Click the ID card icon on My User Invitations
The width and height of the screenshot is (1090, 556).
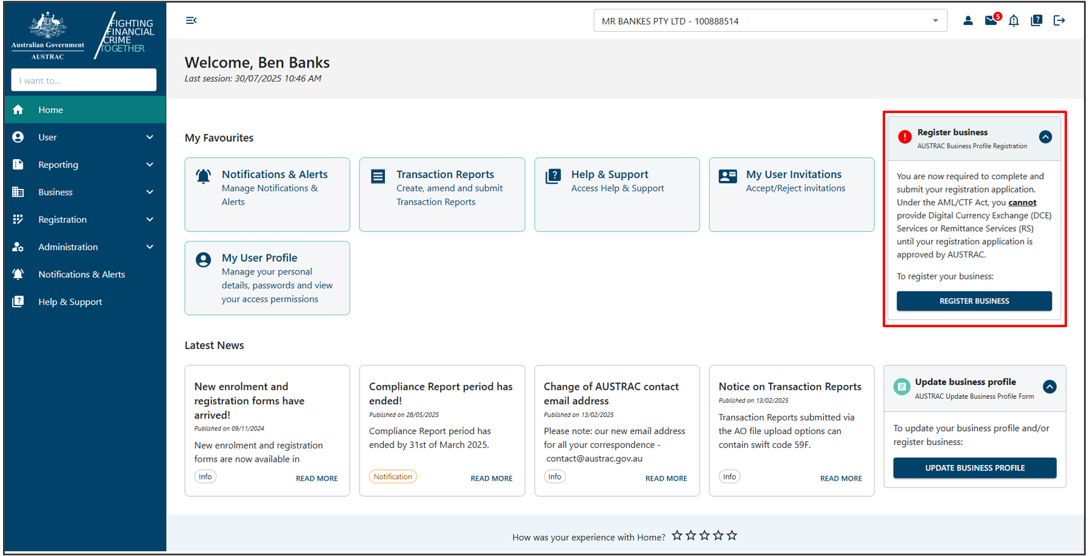728,177
